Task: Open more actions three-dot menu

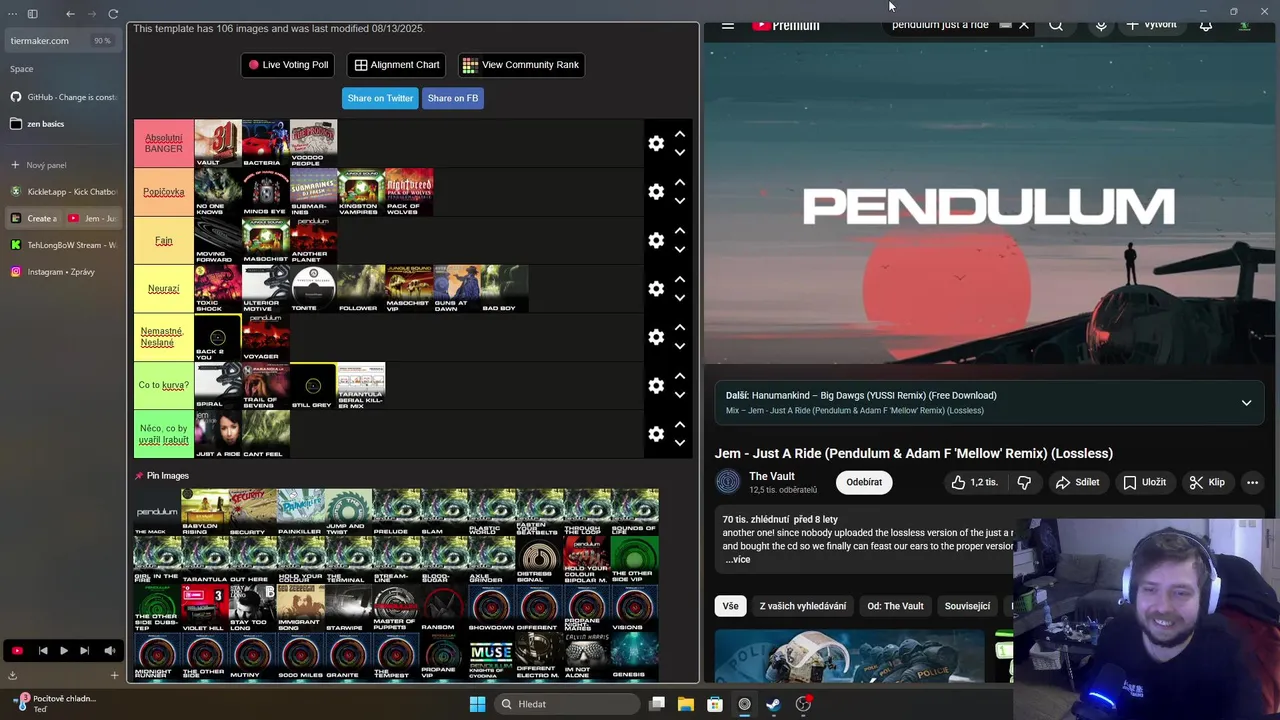Action: click(x=1252, y=482)
